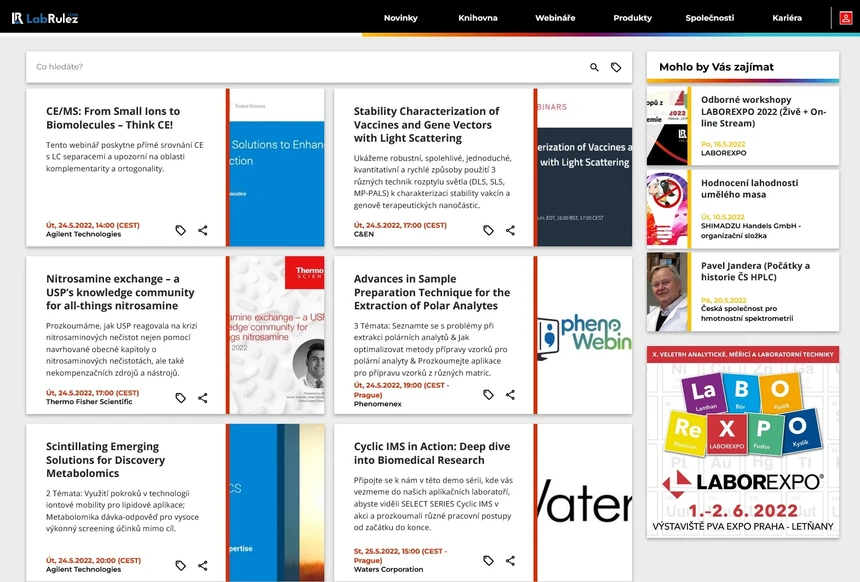Image resolution: width=860 pixels, height=582 pixels.
Task: Open 'Stability Characterization of Vaccines' webinar title
Action: pyautogui.click(x=426, y=125)
